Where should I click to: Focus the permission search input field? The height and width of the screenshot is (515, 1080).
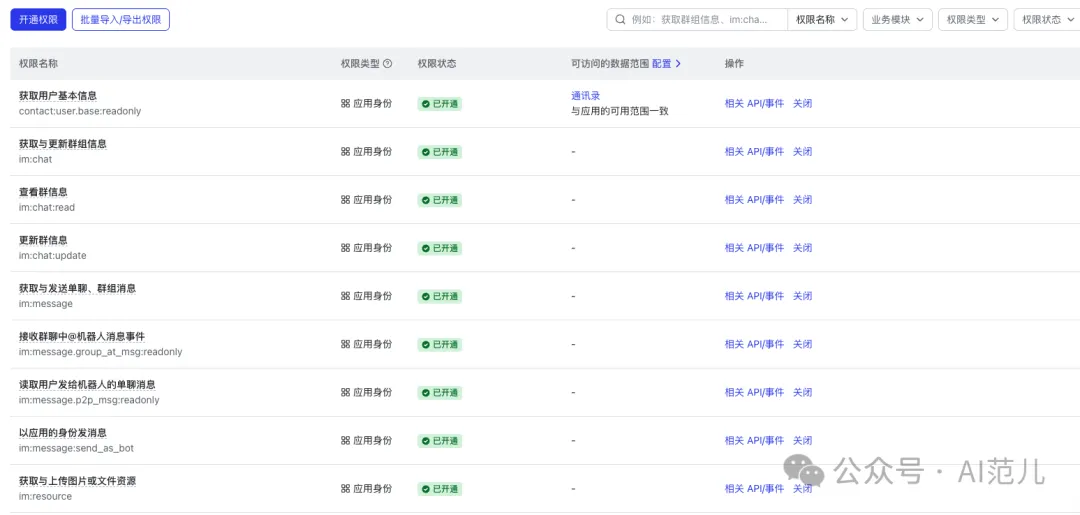pyautogui.click(x=707, y=20)
